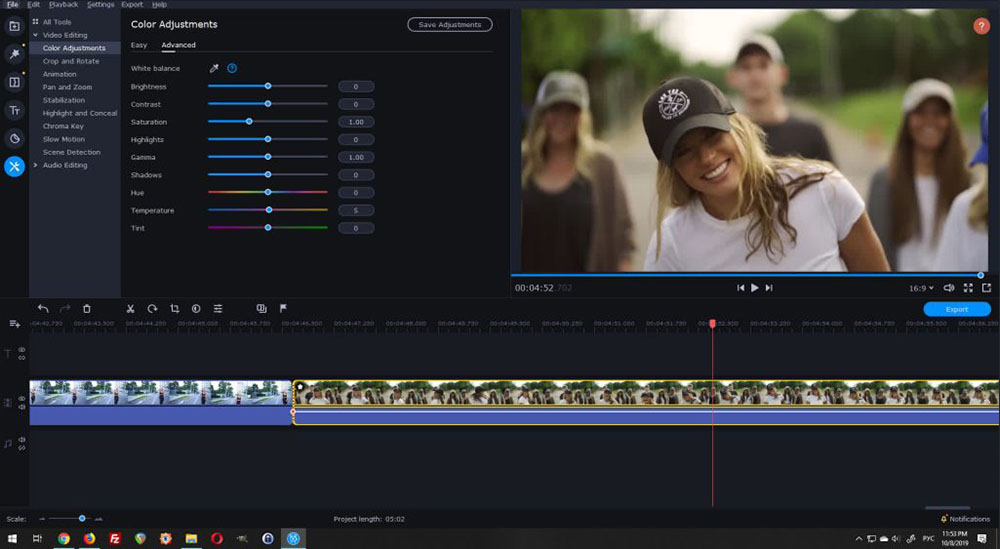Screen dimensions: 1000x549
Task: Select the Advanced tab
Action: pyautogui.click(x=179, y=45)
